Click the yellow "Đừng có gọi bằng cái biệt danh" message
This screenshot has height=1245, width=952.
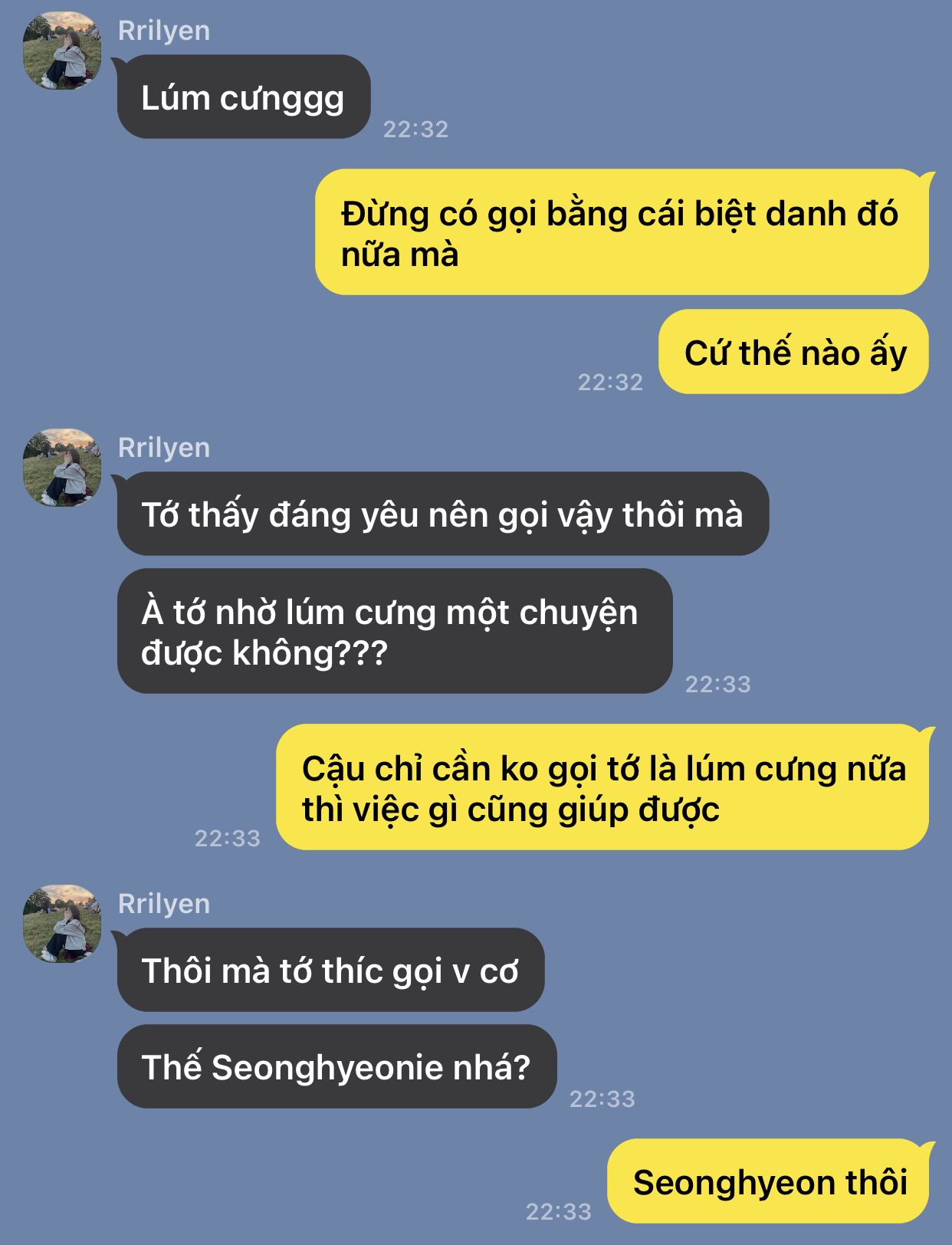point(622,232)
